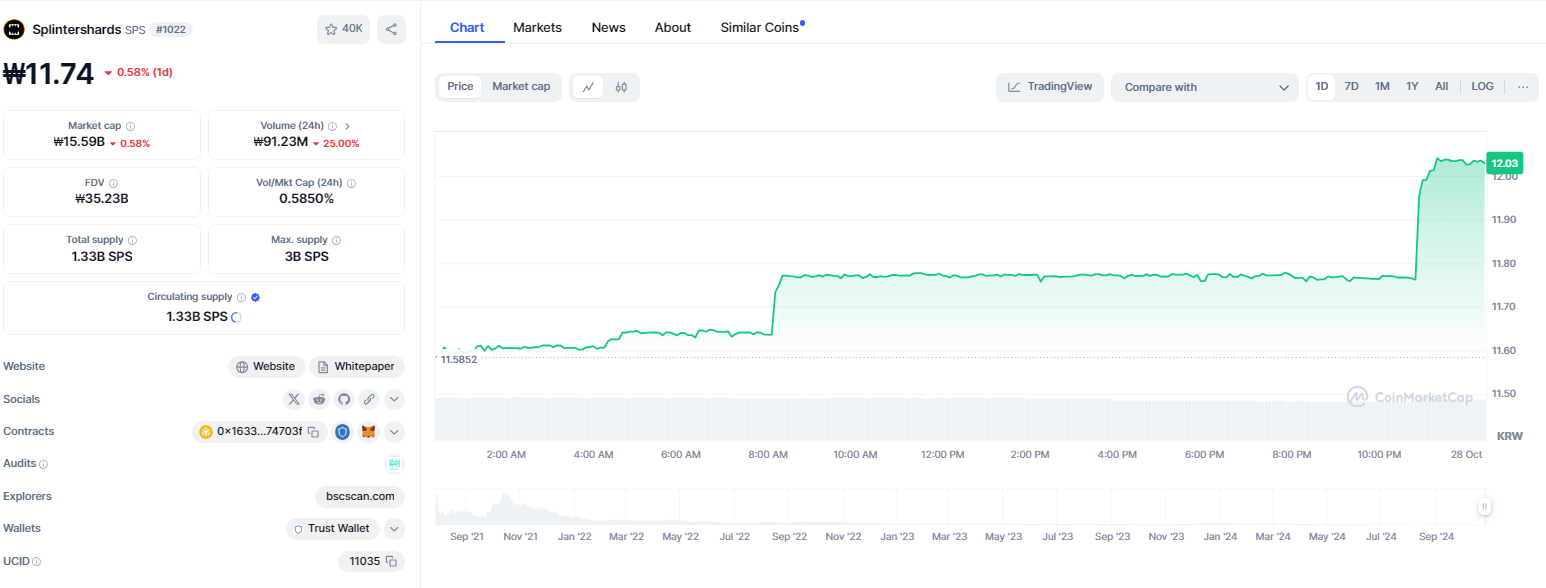Copy the UCID 11035
Image resolution: width=1546 pixels, height=588 pixels.
(391, 561)
